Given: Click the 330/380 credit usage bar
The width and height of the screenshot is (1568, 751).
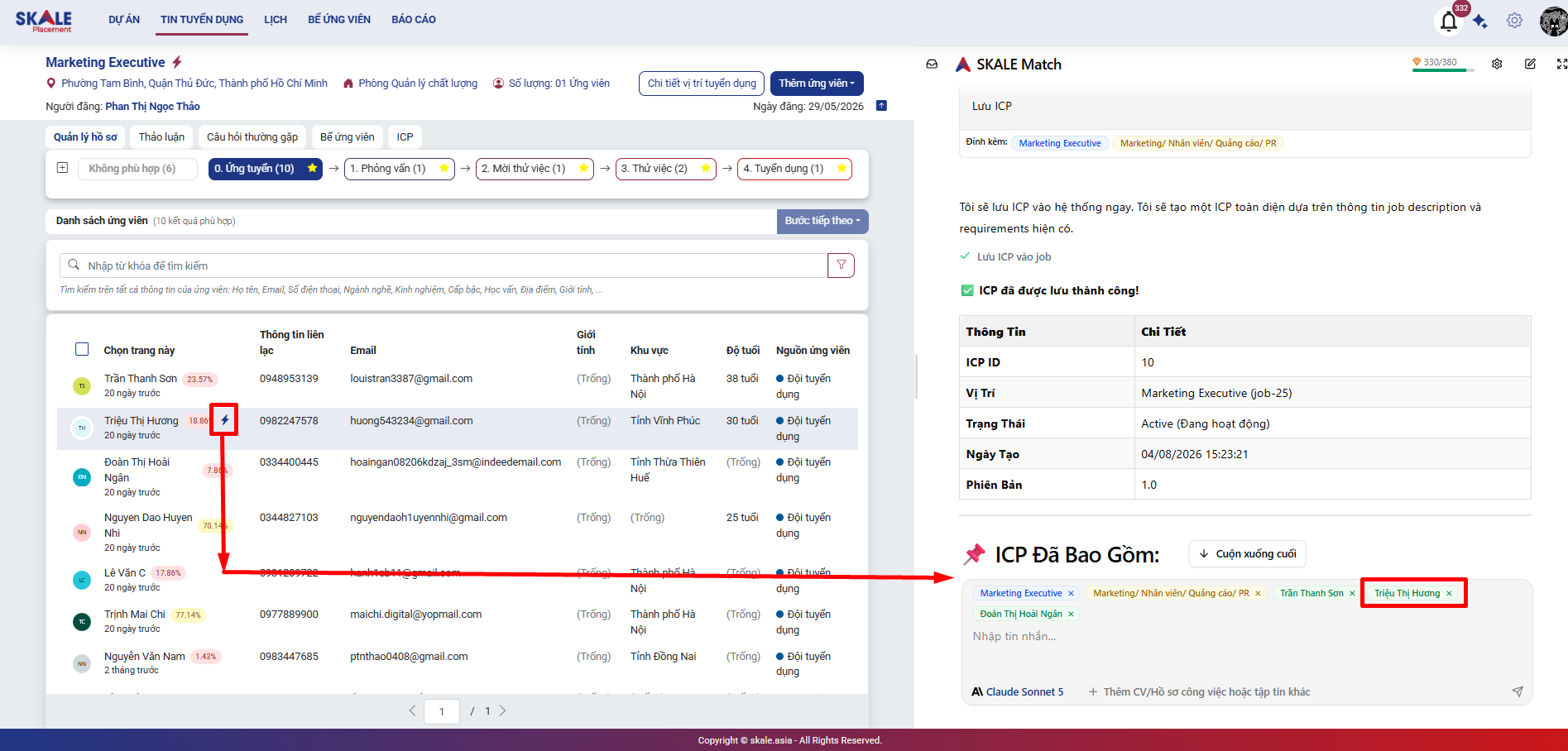Looking at the screenshot, I should pos(1443,65).
